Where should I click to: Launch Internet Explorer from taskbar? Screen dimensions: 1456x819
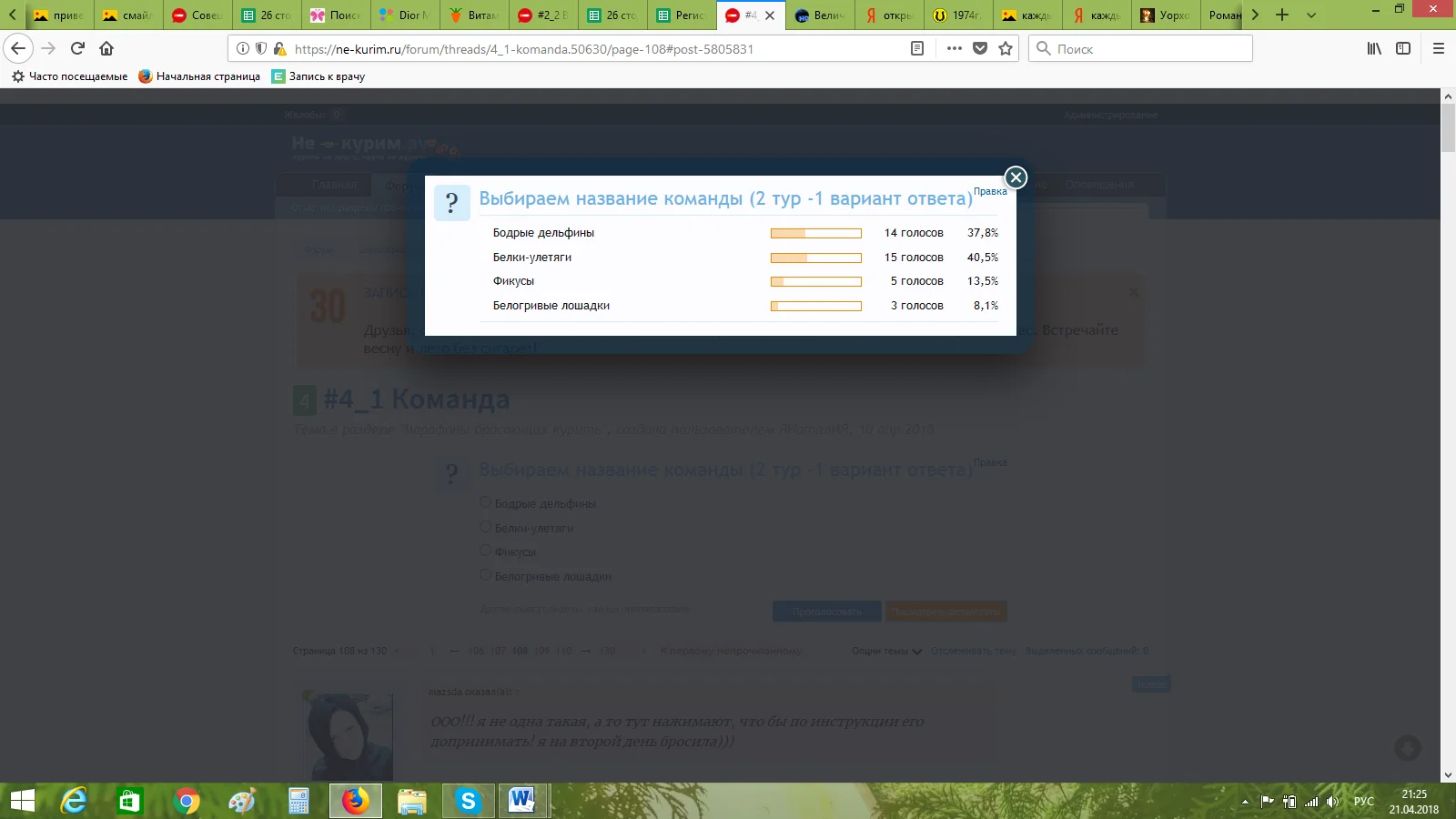tap(74, 801)
